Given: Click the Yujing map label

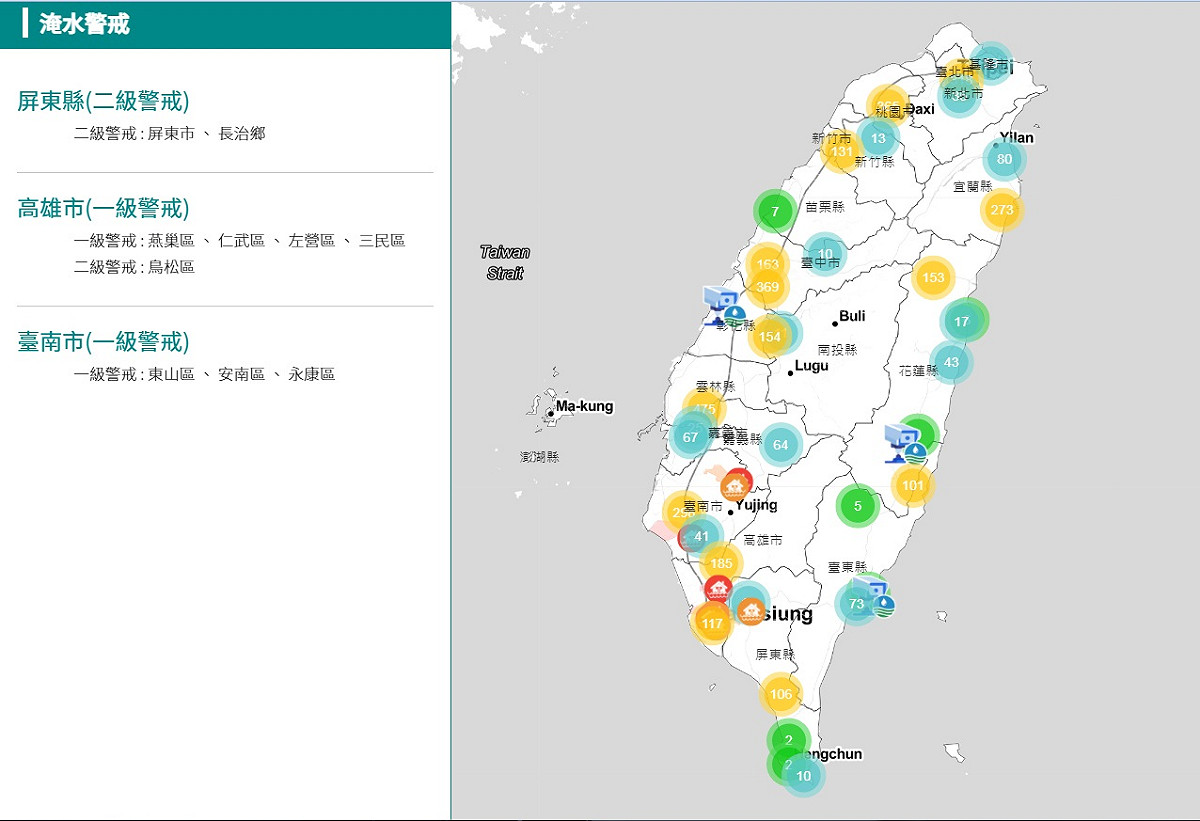Looking at the screenshot, I should pos(757,505).
